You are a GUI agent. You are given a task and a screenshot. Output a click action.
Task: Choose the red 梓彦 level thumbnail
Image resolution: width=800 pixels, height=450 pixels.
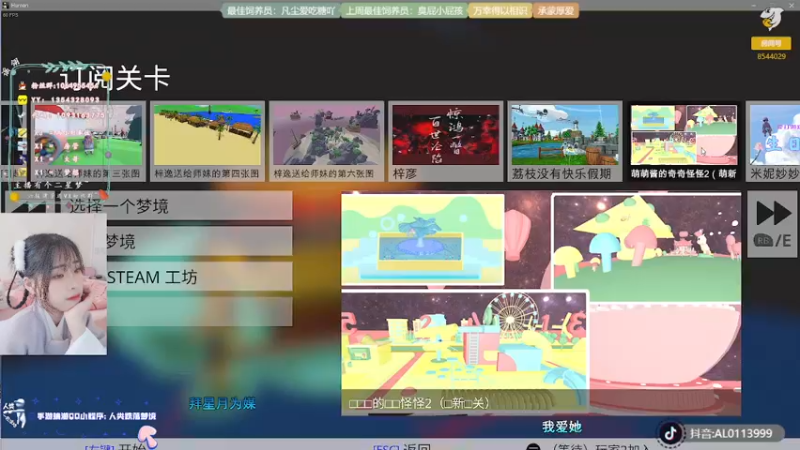pyautogui.click(x=445, y=141)
